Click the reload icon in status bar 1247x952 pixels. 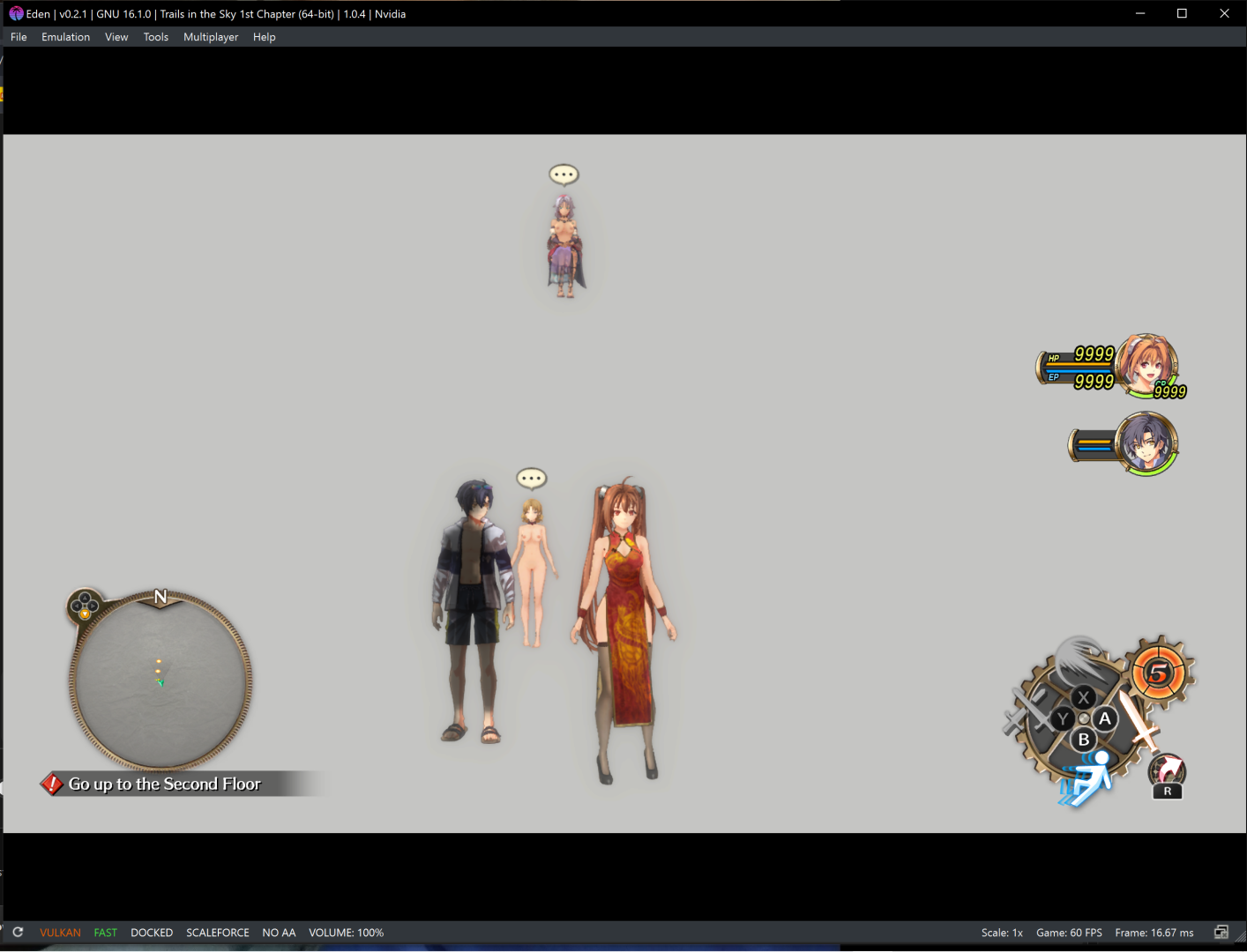(18, 932)
